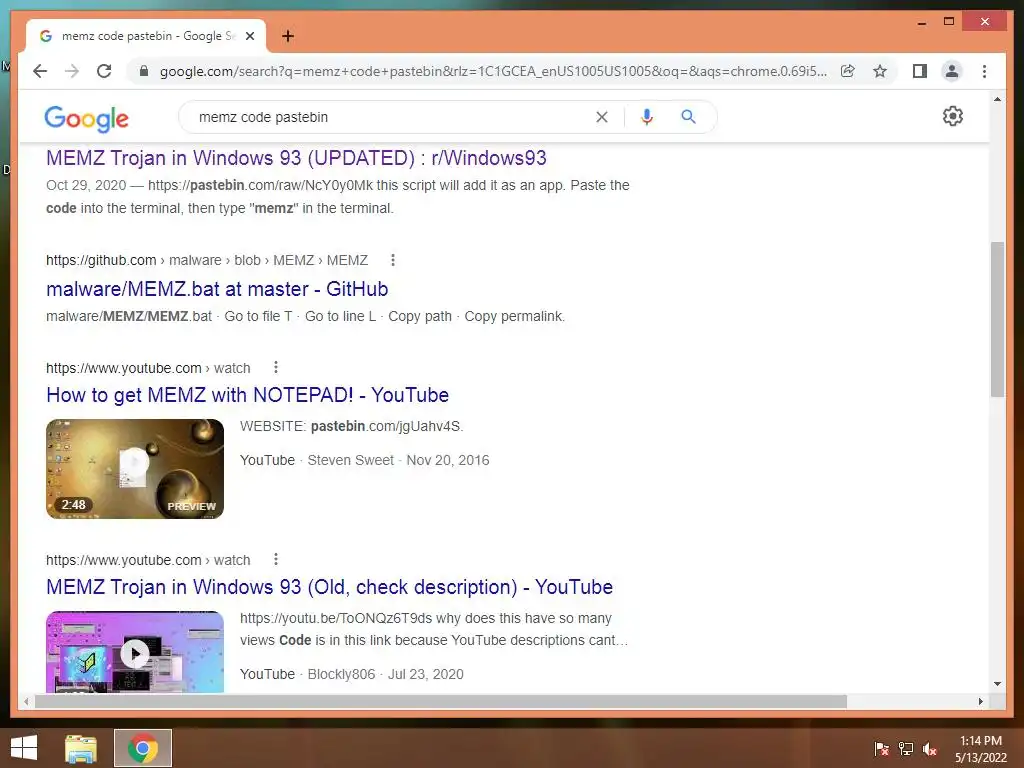Click the muted volume tray icon
Image resolution: width=1024 pixels, height=768 pixels.
[930, 749]
